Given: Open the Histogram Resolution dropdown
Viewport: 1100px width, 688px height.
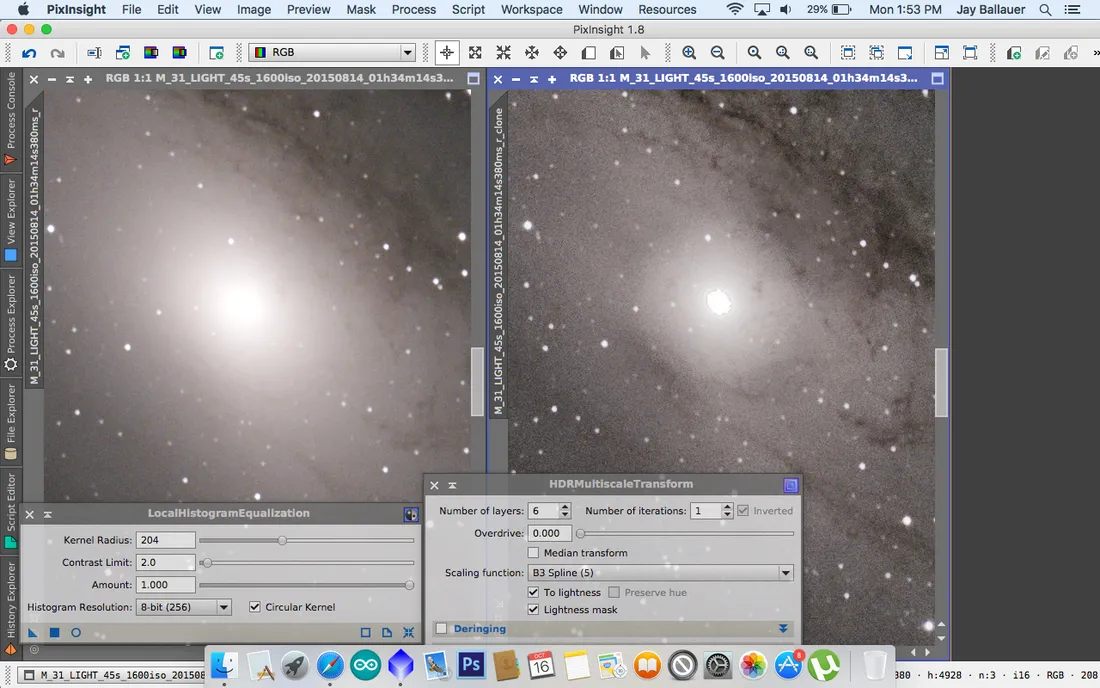Looking at the screenshot, I should coord(183,607).
